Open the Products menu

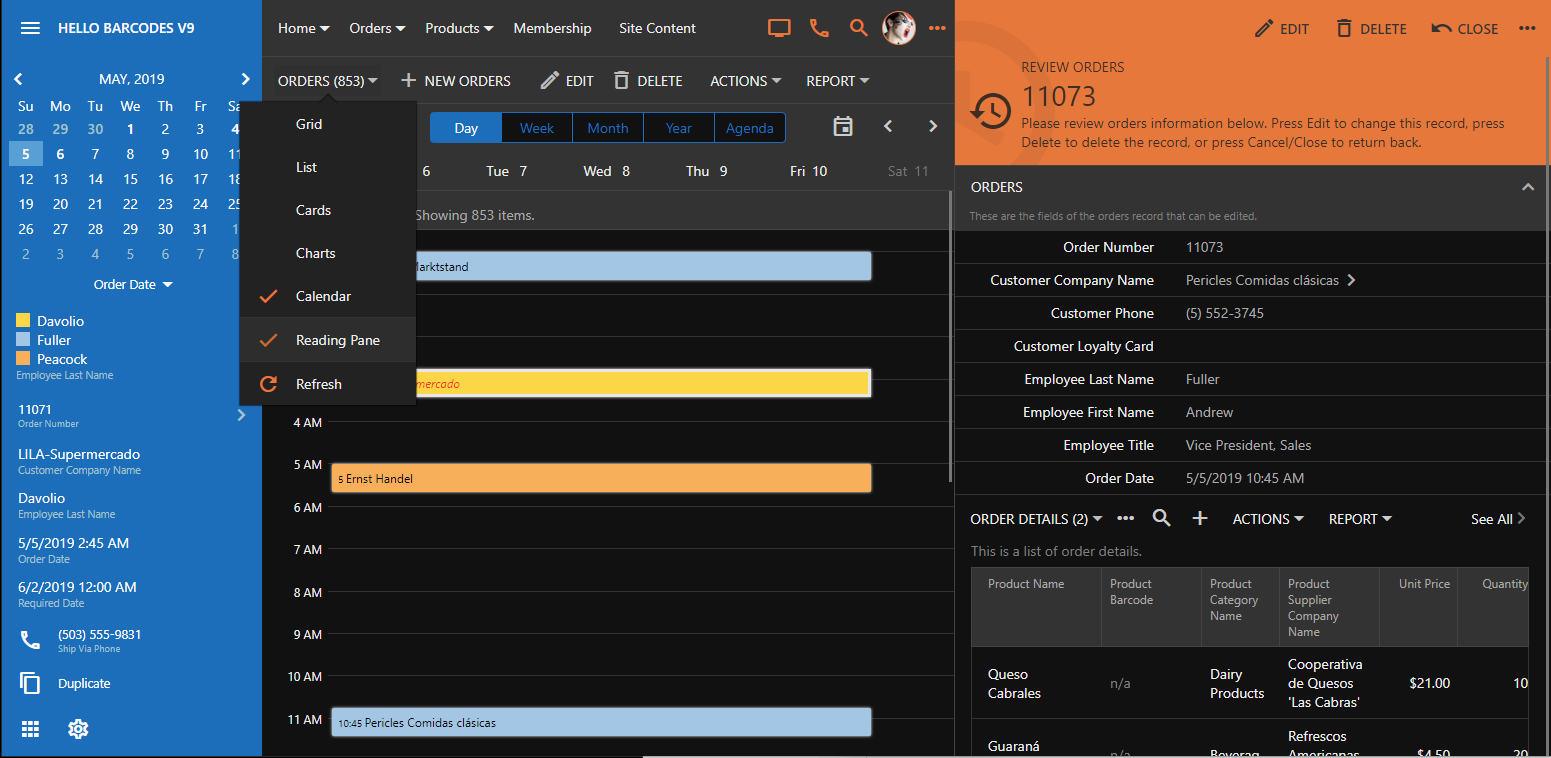[458, 28]
